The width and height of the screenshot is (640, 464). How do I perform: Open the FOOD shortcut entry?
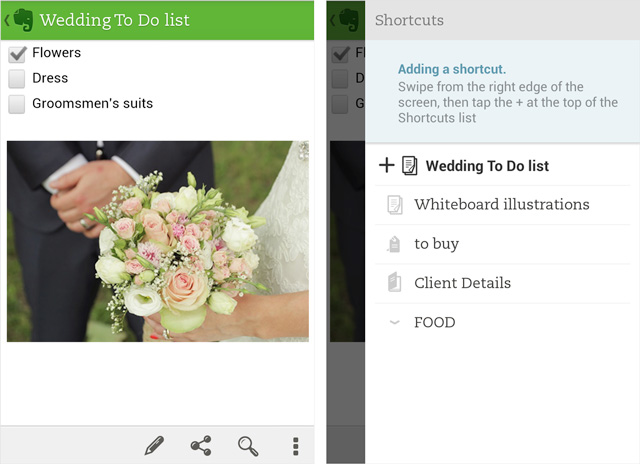pyautogui.click(x=502, y=322)
